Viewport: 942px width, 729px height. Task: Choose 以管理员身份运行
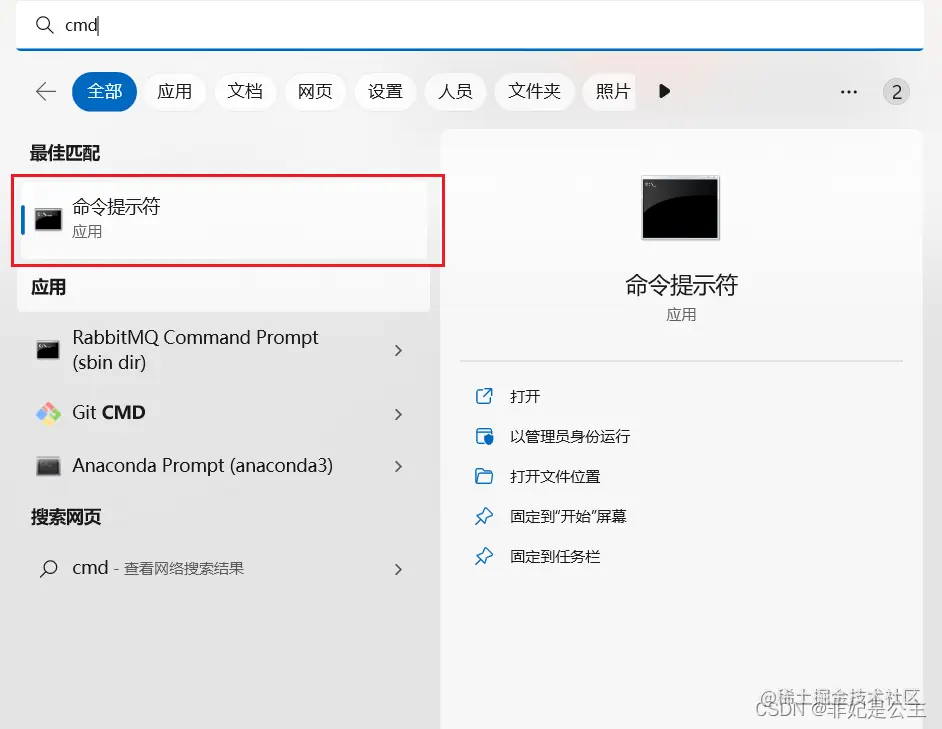[x=570, y=436]
